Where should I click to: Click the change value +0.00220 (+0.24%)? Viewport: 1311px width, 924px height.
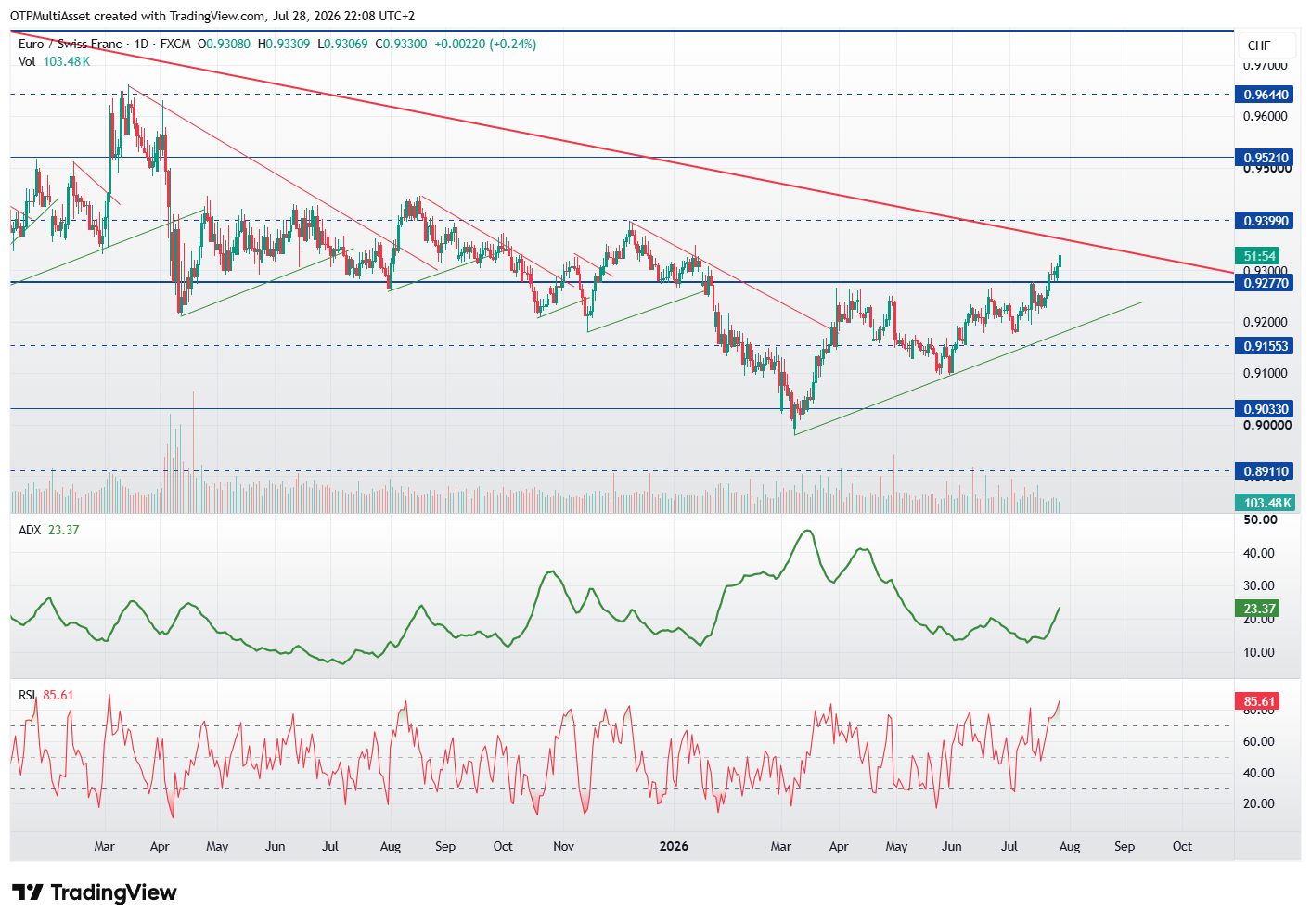pyautogui.click(x=485, y=44)
